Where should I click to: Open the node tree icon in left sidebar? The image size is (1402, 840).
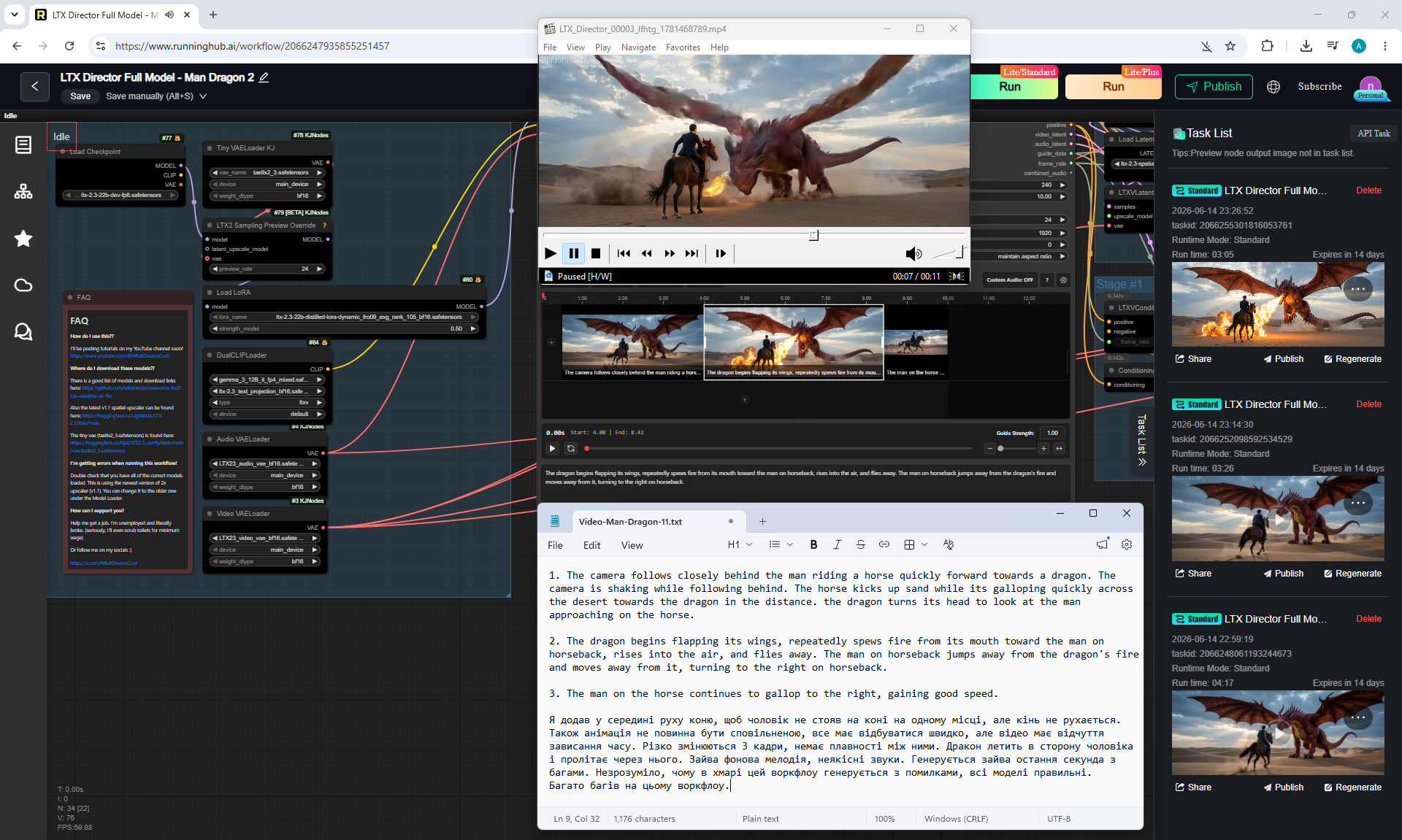coord(23,191)
